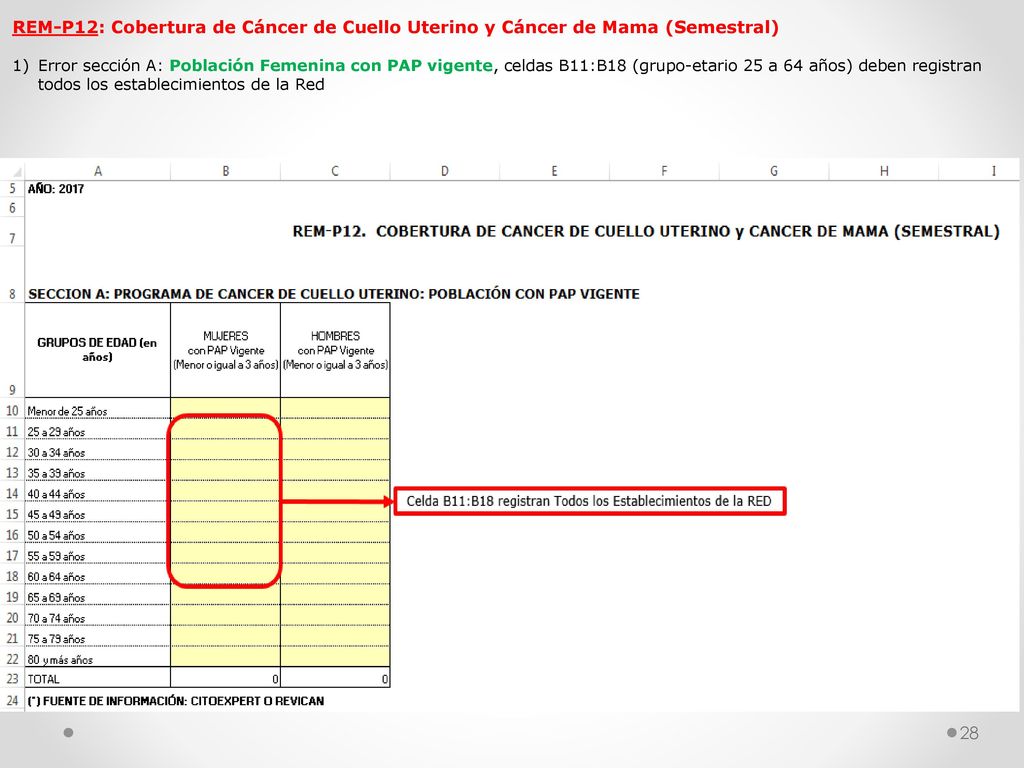Click the Hombres cell for '40 a 44 años'

point(335,491)
